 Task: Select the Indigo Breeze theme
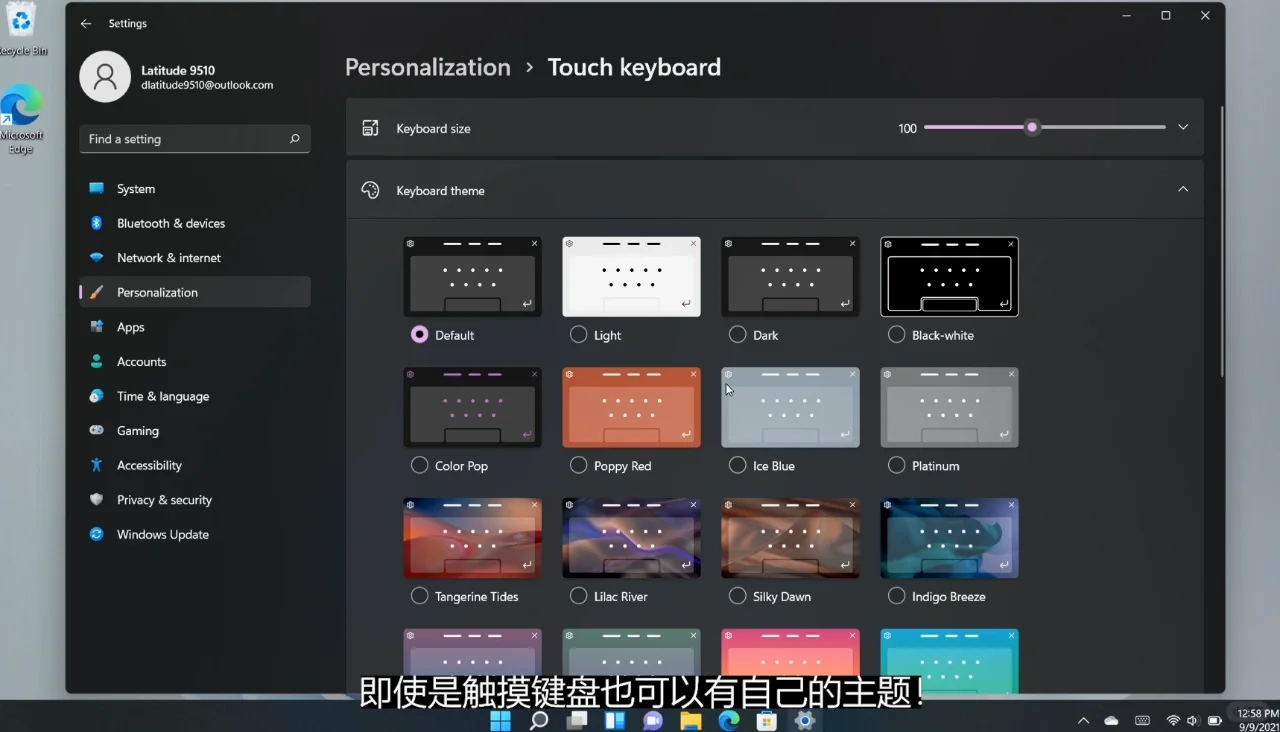pos(896,596)
